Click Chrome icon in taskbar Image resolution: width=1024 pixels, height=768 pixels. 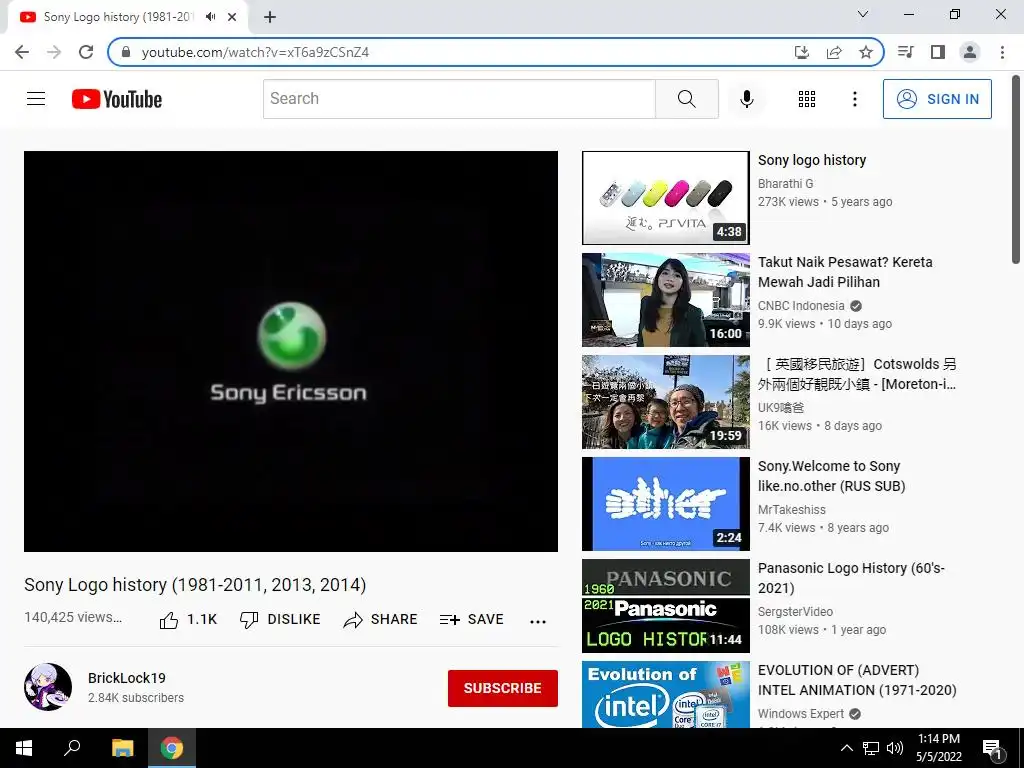(x=172, y=748)
